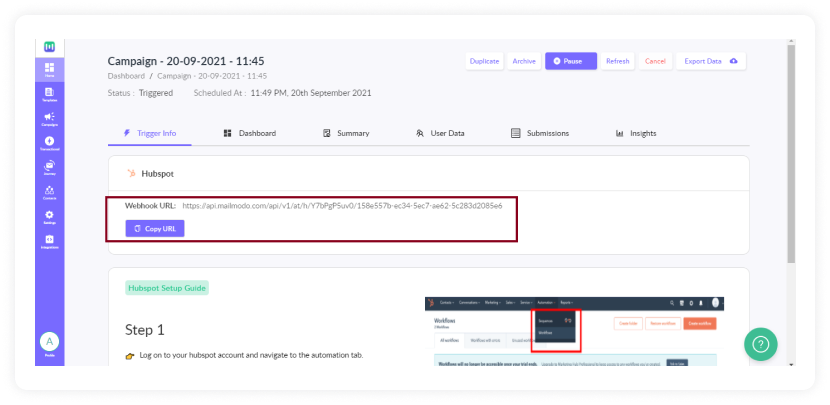Open the Integrations sidebar icon

pyautogui.click(x=50, y=241)
